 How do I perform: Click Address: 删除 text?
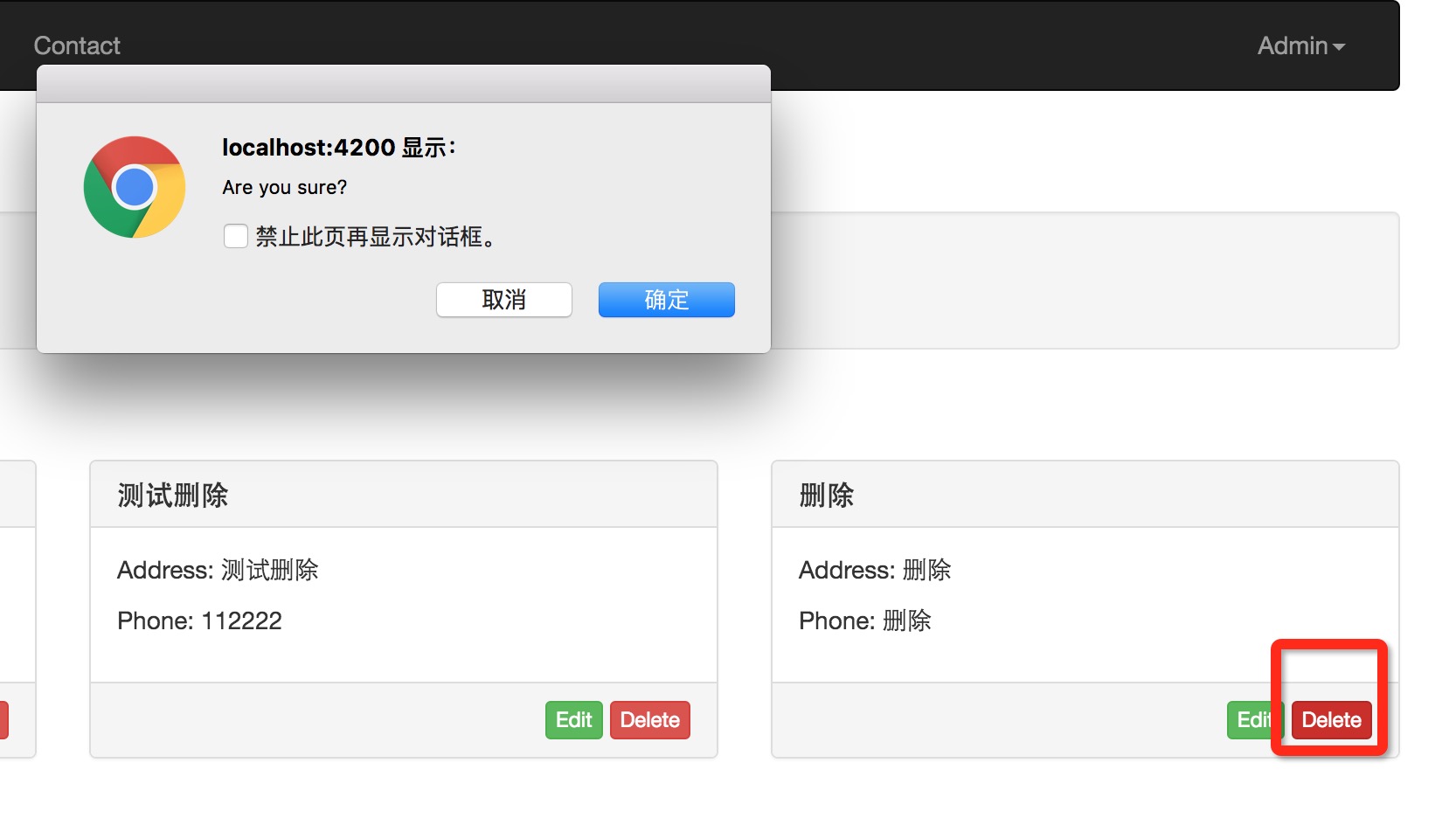(x=875, y=570)
